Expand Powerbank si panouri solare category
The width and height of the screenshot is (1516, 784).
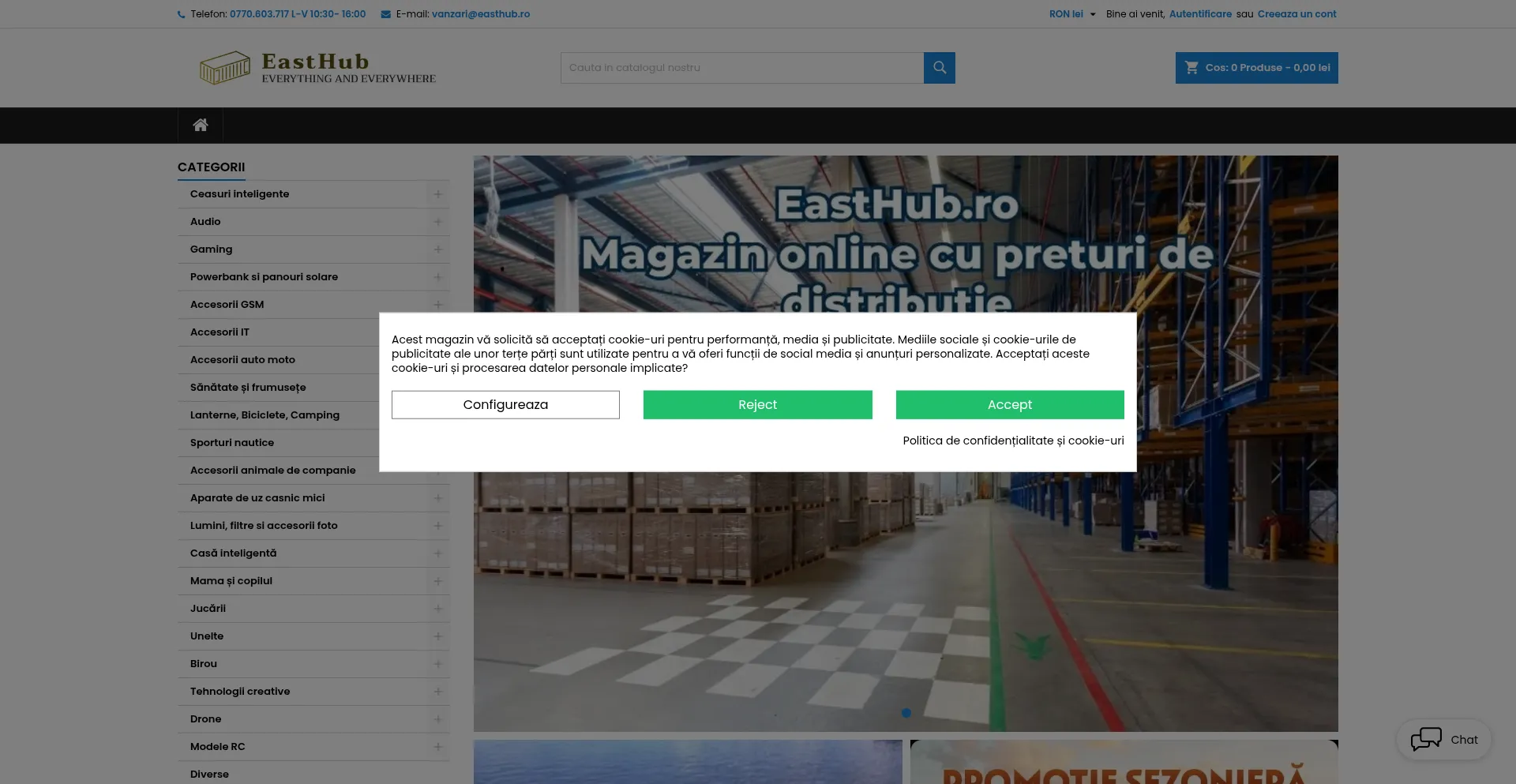[437, 277]
